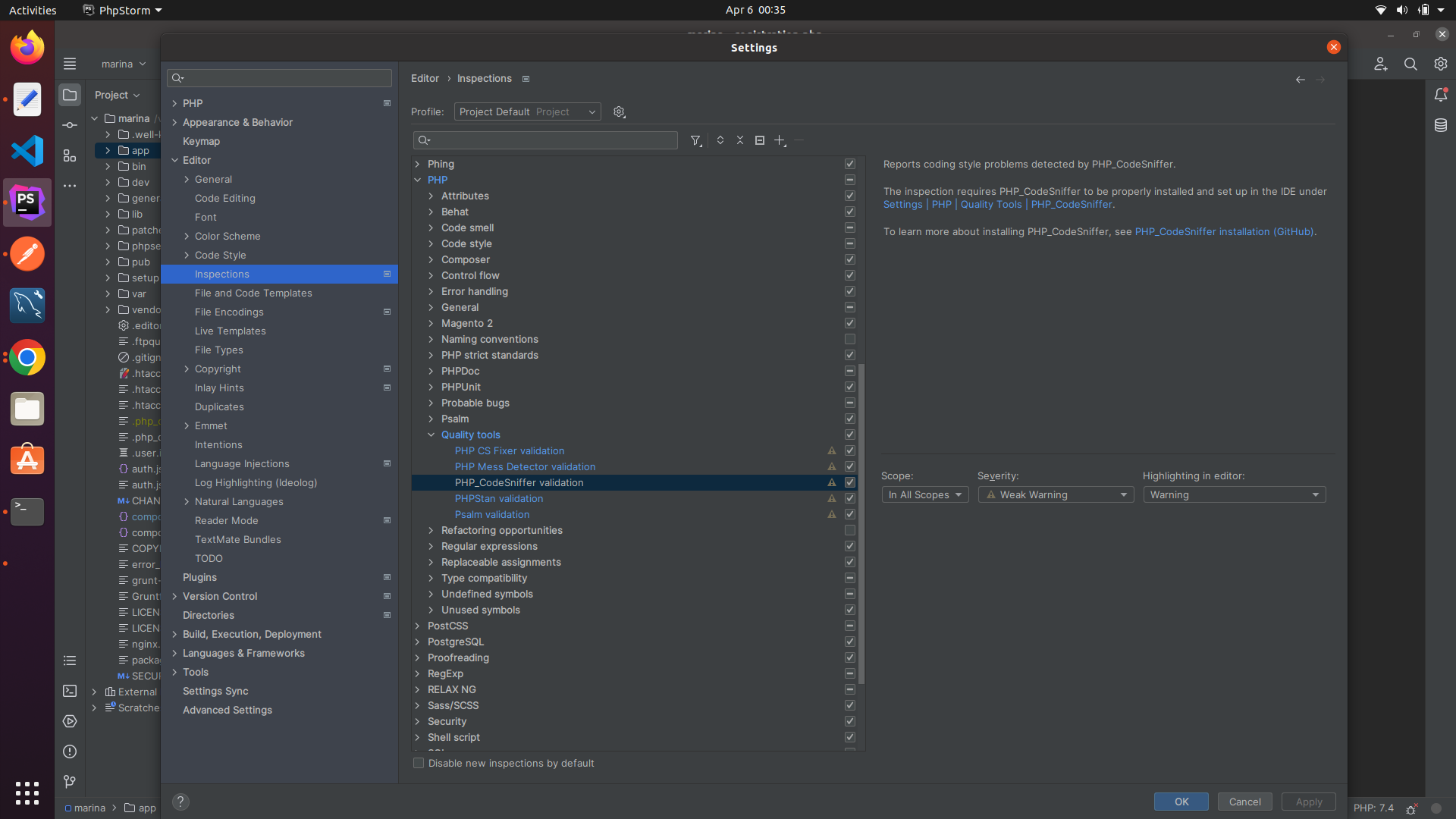Follow Quality Tools link in description
The height and width of the screenshot is (819, 1456).
[991, 204]
